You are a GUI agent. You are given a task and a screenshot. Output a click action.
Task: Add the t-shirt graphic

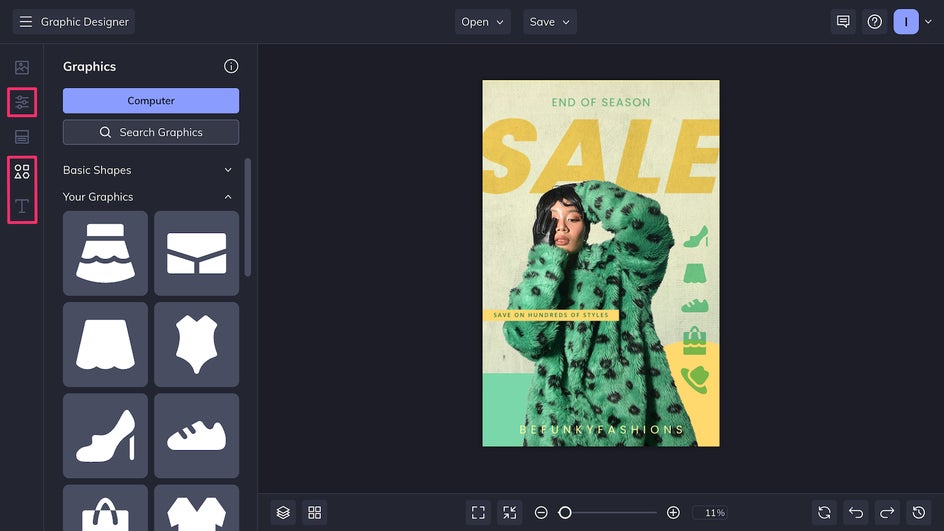(x=196, y=508)
